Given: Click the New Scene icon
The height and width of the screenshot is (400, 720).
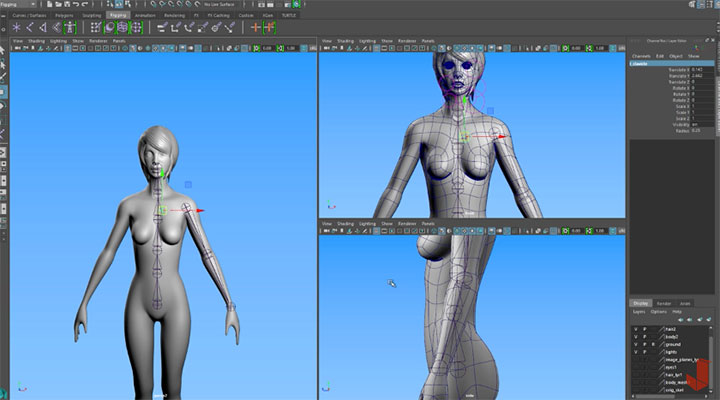Looking at the screenshot, I should [50, 4].
